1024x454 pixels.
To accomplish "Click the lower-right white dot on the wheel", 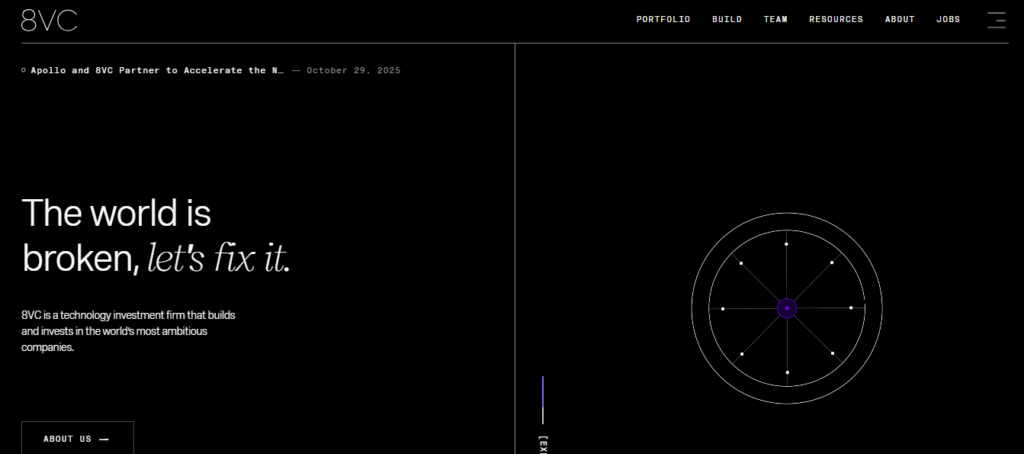I will tap(832, 353).
